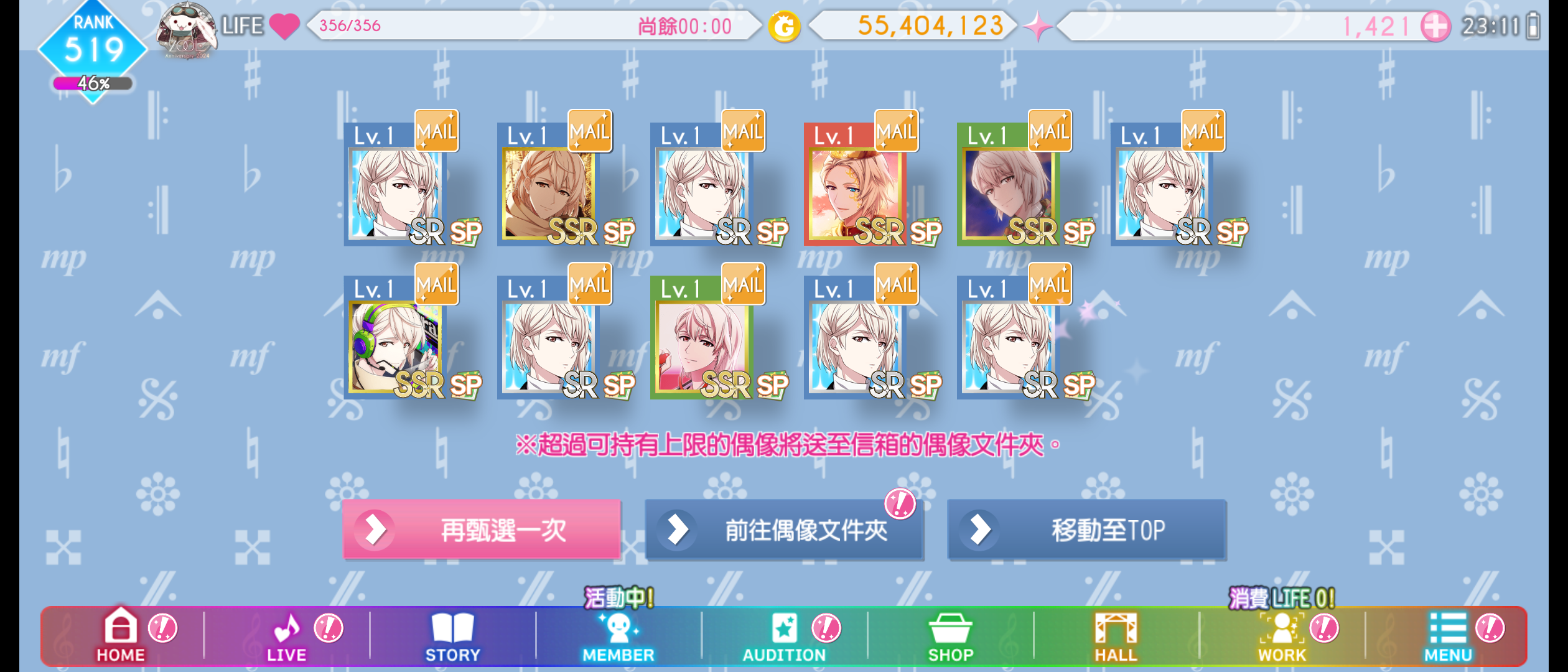Click the gold G coin icon
Screen dimensions: 1568x672
point(784,27)
